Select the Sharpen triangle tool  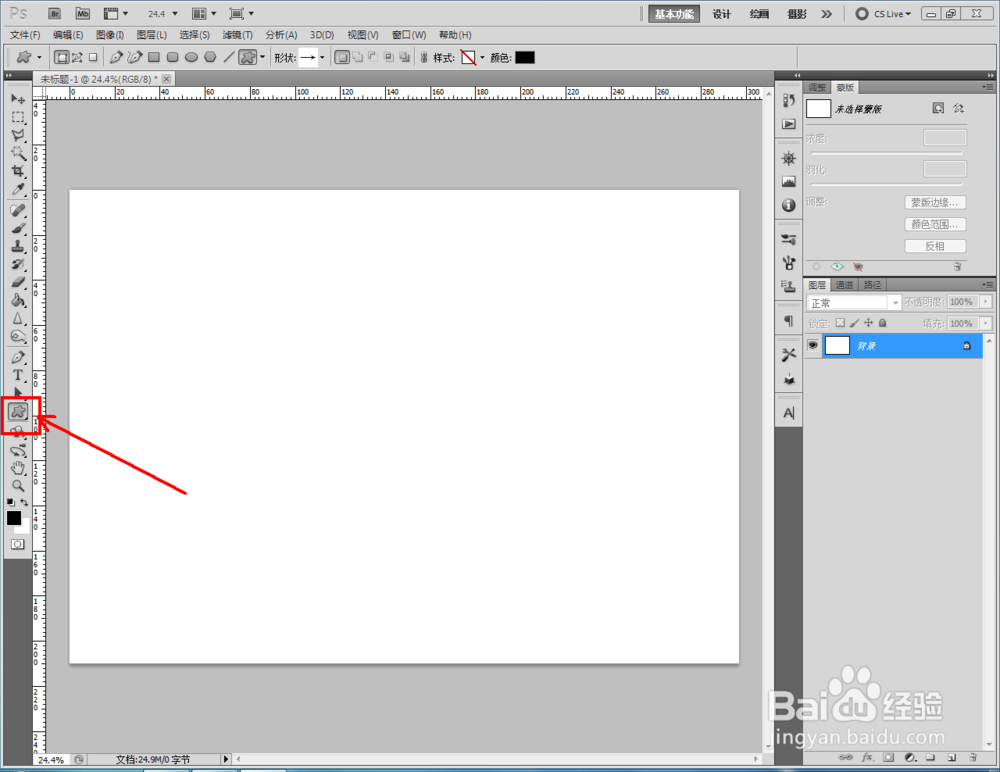pos(18,318)
